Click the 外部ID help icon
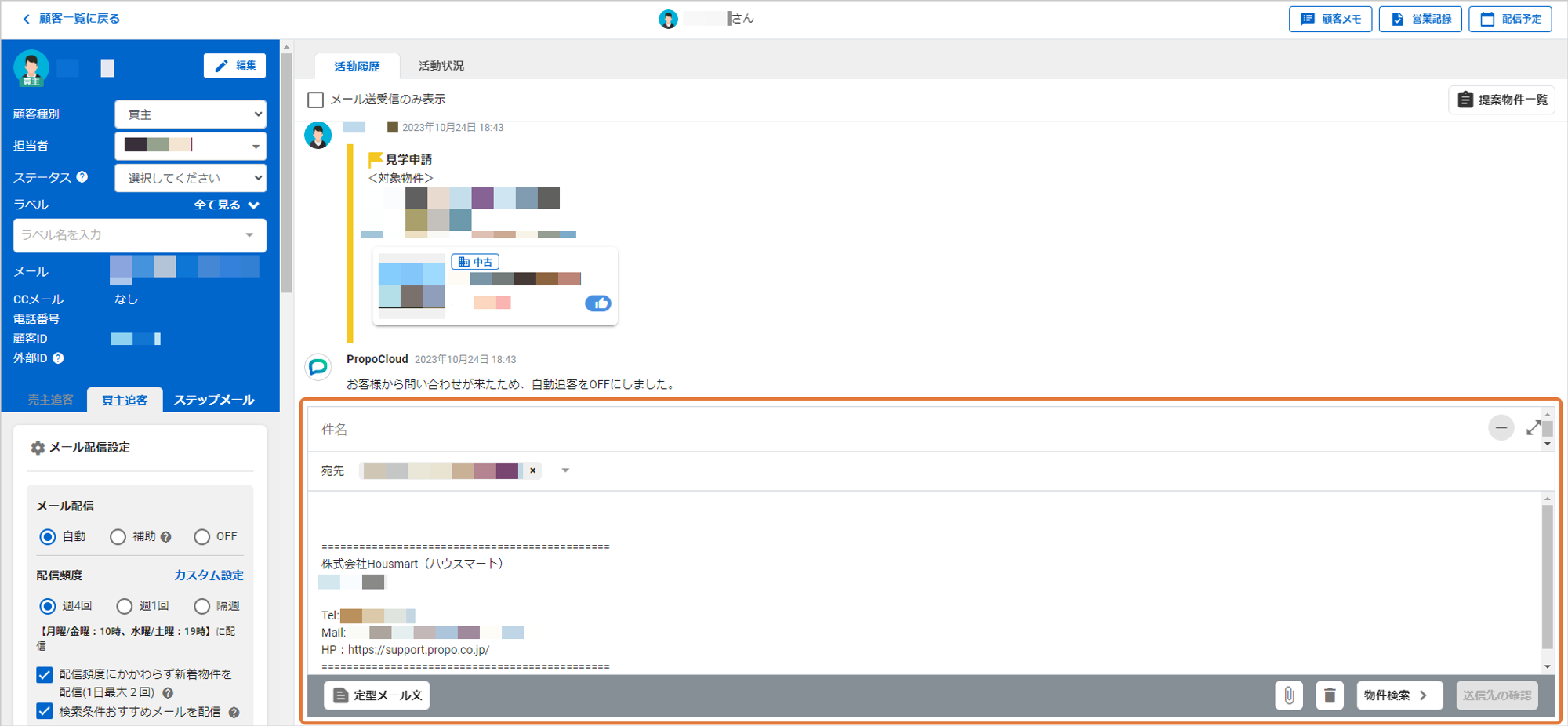 [x=58, y=358]
